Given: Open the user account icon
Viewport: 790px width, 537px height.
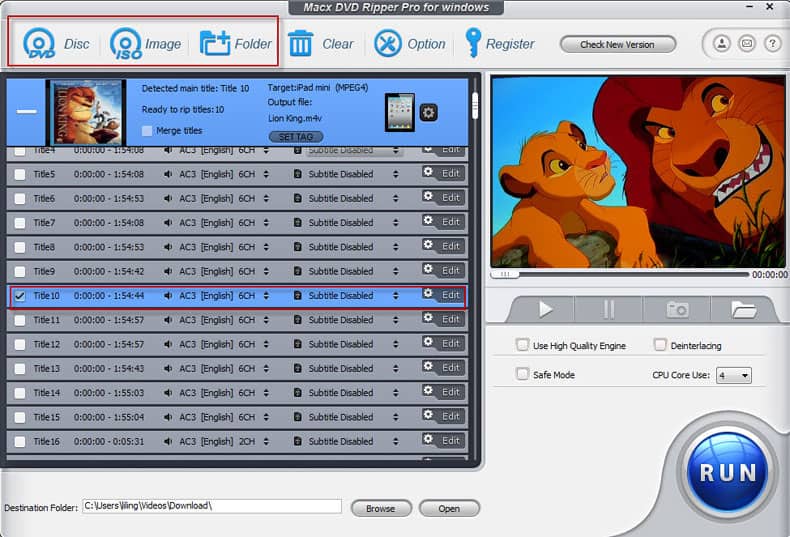Looking at the screenshot, I should pyautogui.click(x=721, y=44).
